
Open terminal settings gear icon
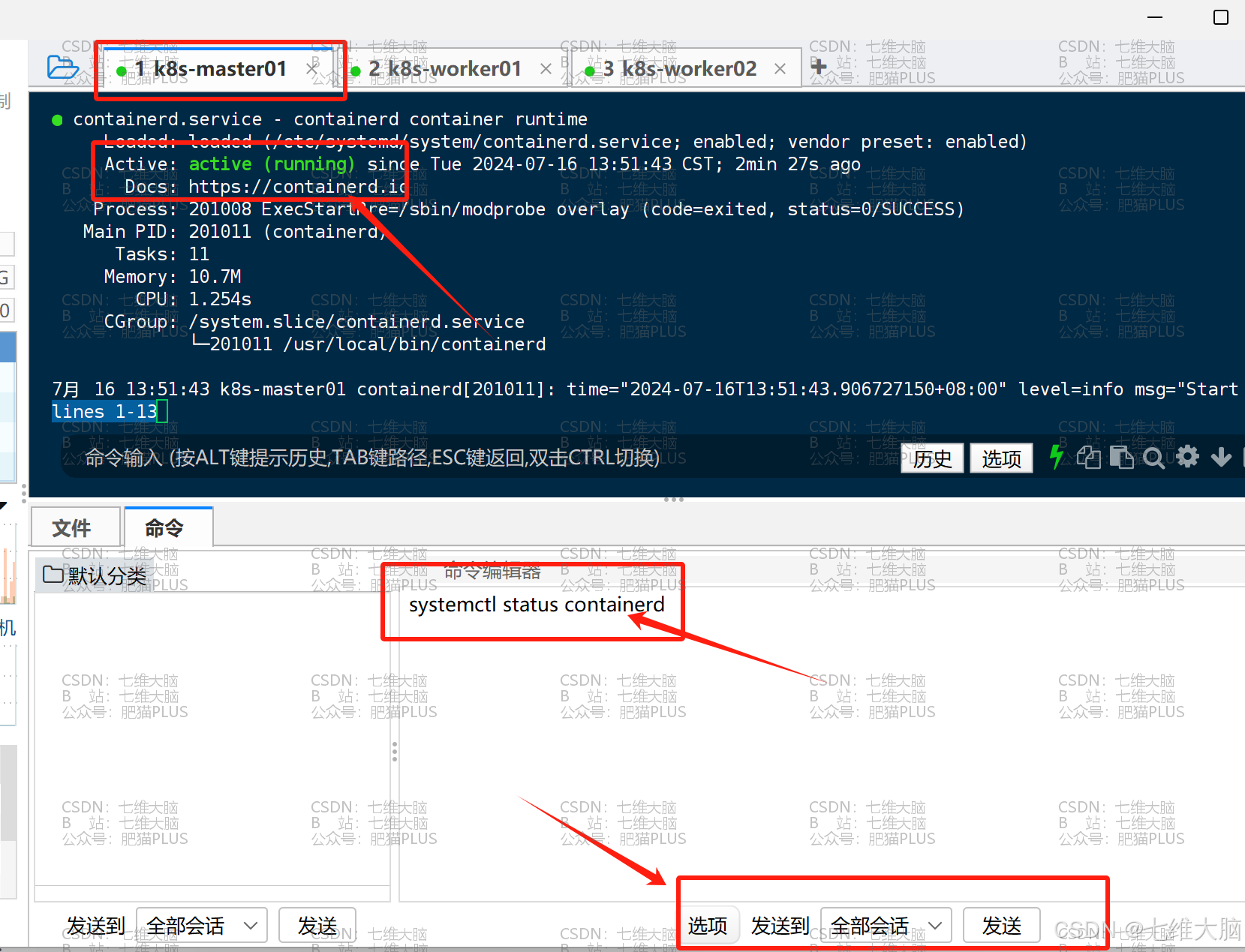[1187, 457]
